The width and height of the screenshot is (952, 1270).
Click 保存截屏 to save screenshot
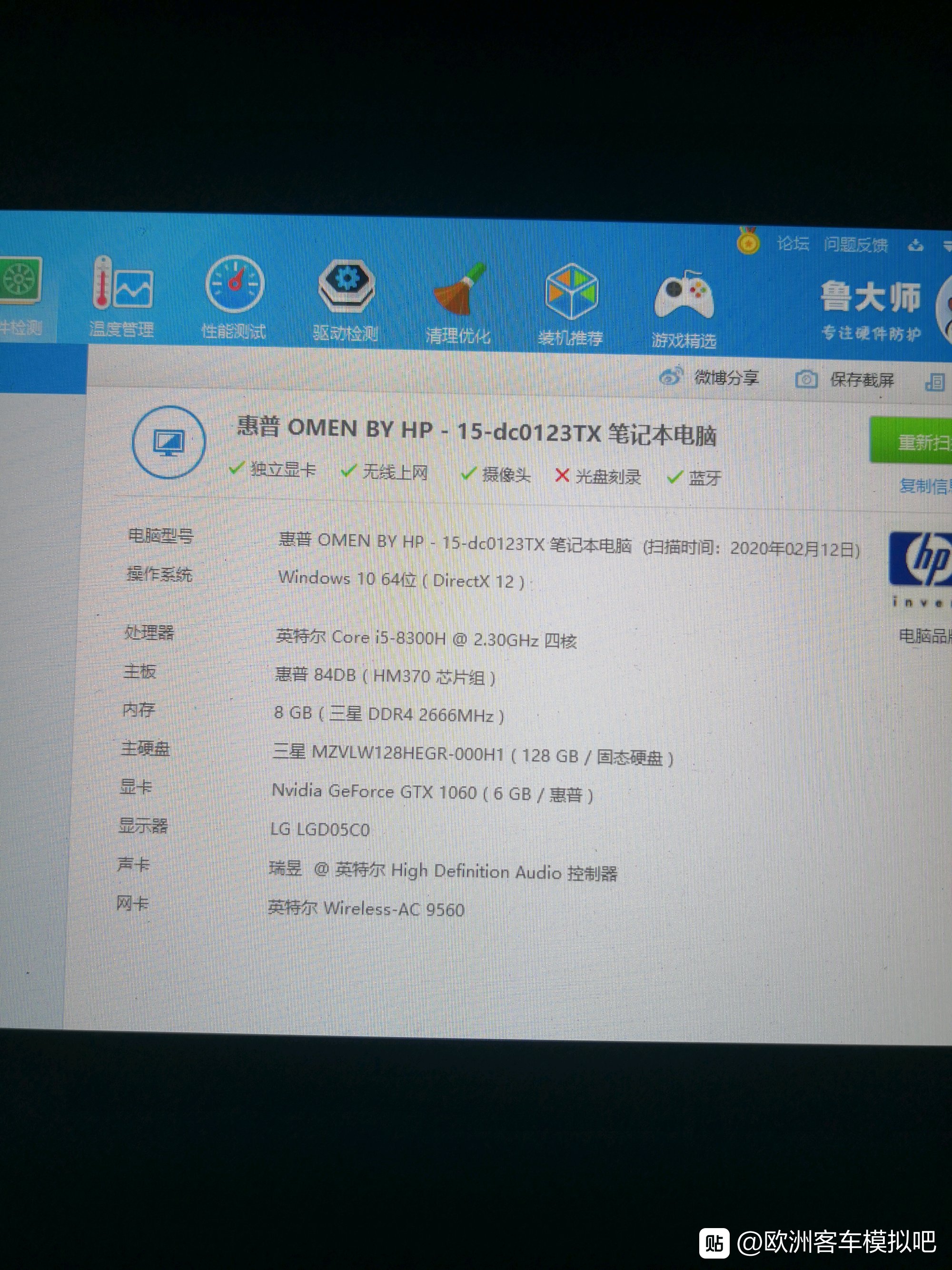[862, 380]
